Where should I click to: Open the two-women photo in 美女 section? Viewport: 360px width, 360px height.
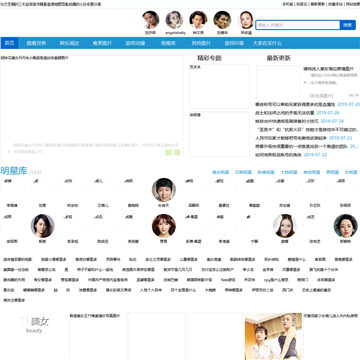pos(273,336)
